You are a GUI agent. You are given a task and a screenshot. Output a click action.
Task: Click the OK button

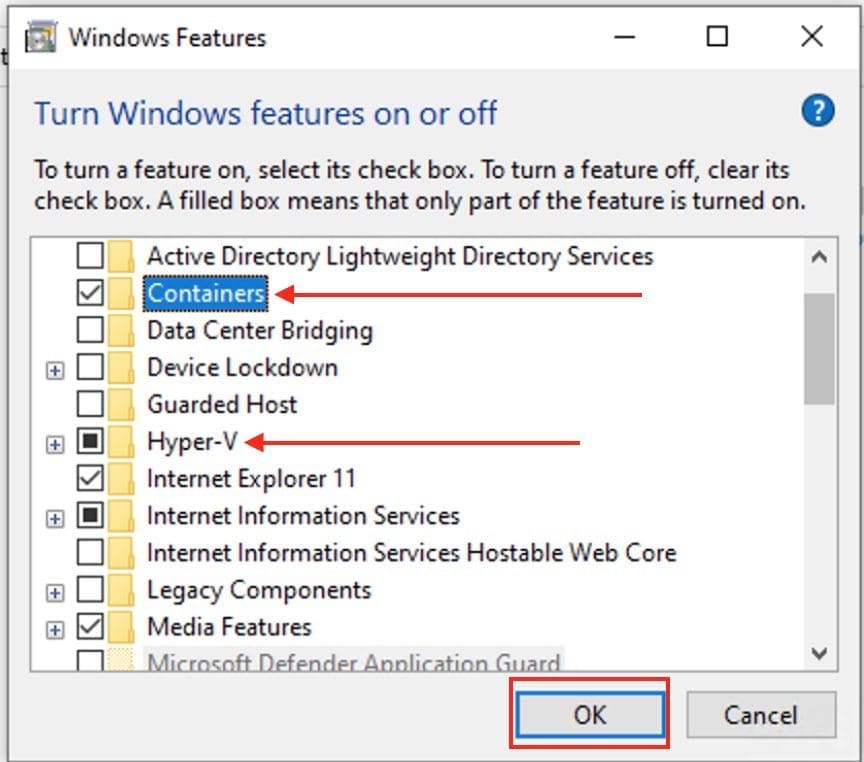pos(589,715)
